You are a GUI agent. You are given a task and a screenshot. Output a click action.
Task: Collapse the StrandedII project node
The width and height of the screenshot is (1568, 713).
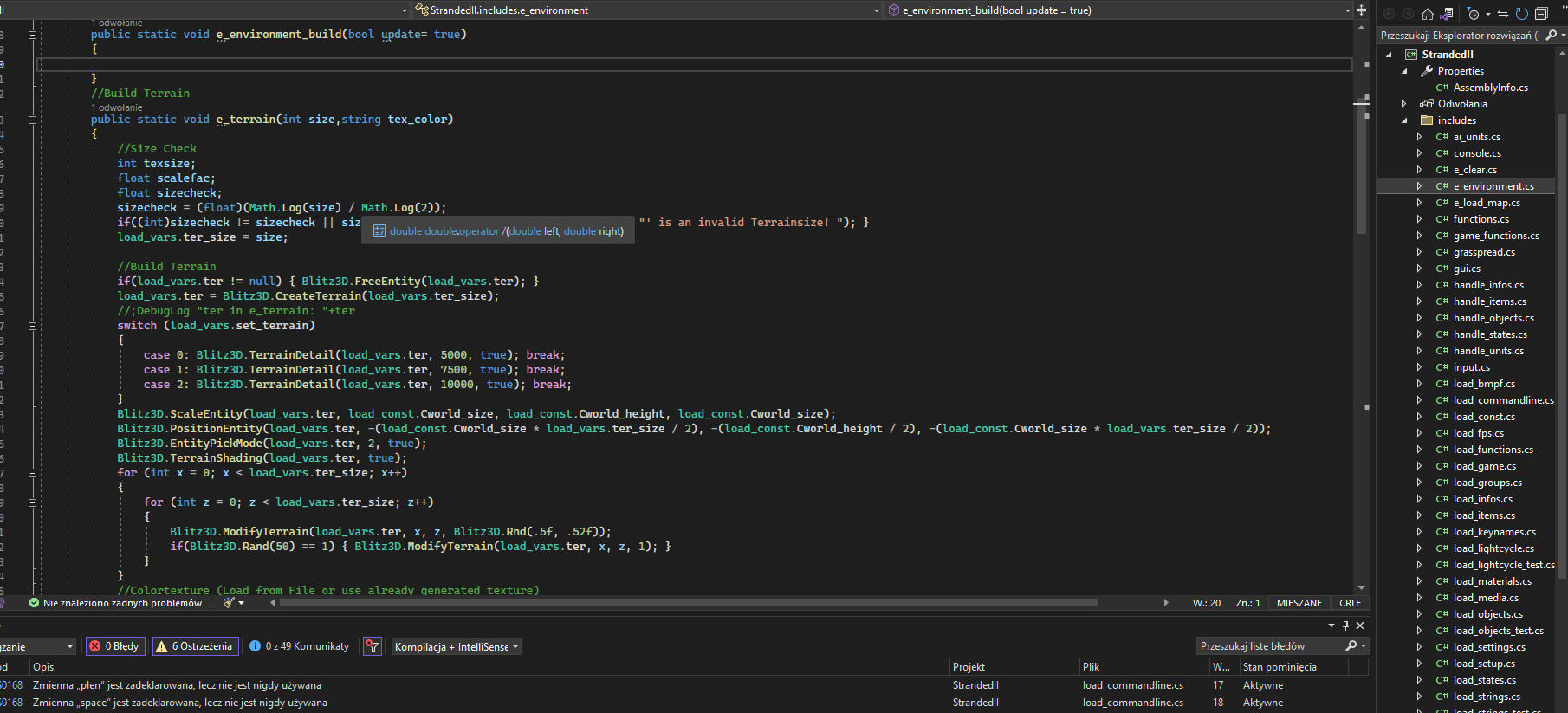click(x=1389, y=55)
